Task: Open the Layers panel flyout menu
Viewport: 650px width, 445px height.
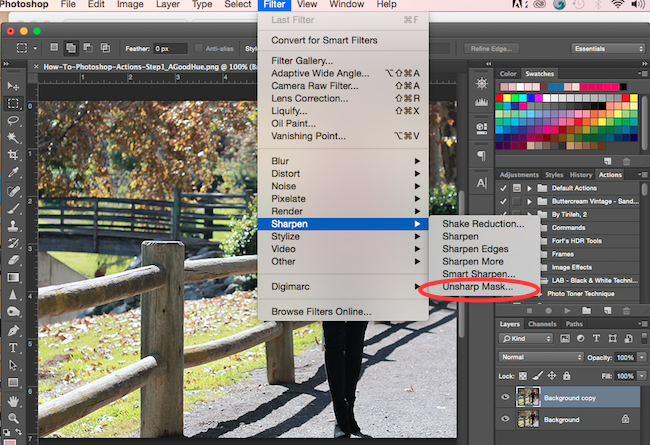Action: pos(643,323)
